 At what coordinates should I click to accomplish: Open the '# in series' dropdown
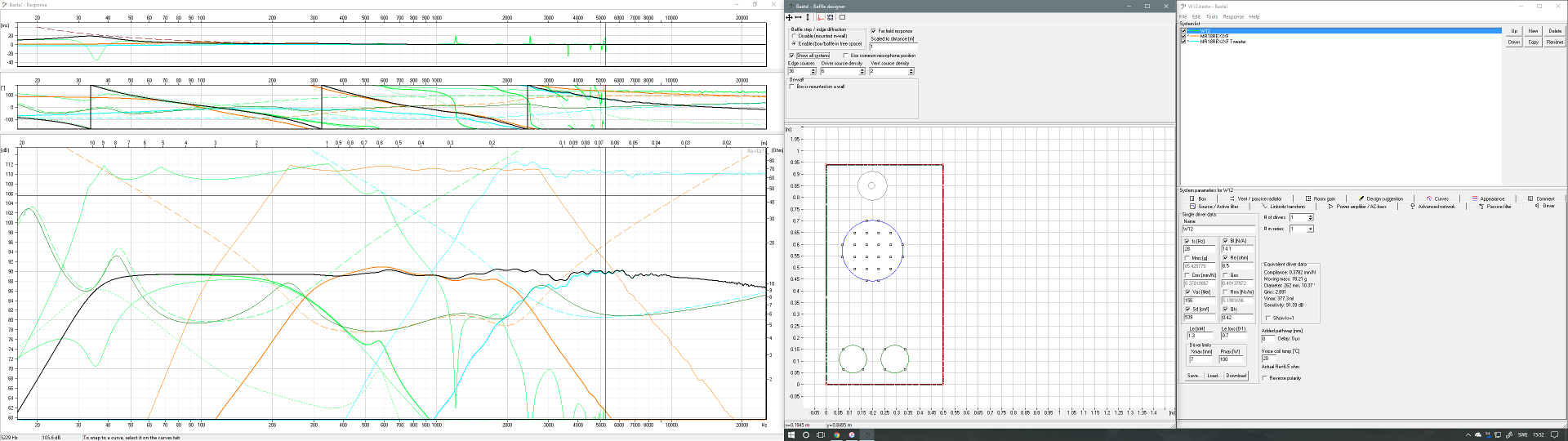[x=1311, y=229]
